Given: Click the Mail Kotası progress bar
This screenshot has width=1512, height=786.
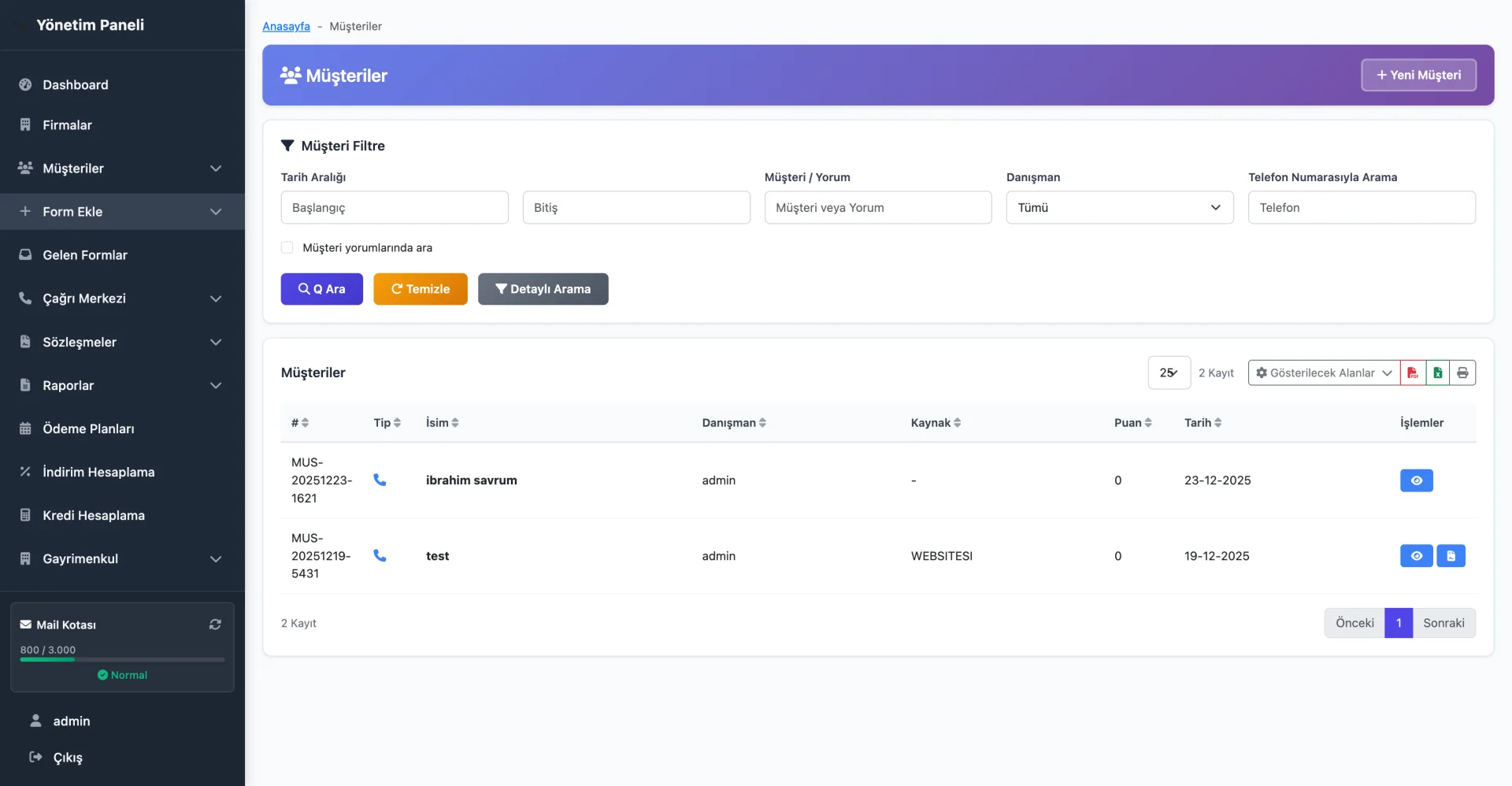Looking at the screenshot, I should (122, 660).
